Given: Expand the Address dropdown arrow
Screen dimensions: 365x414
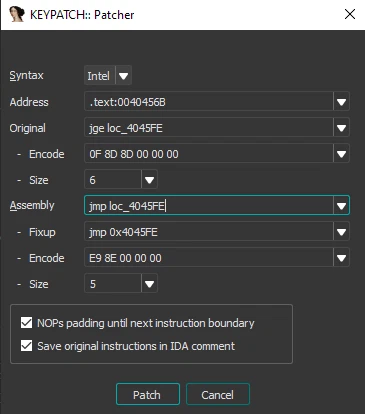Looking at the screenshot, I should coord(341,102).
